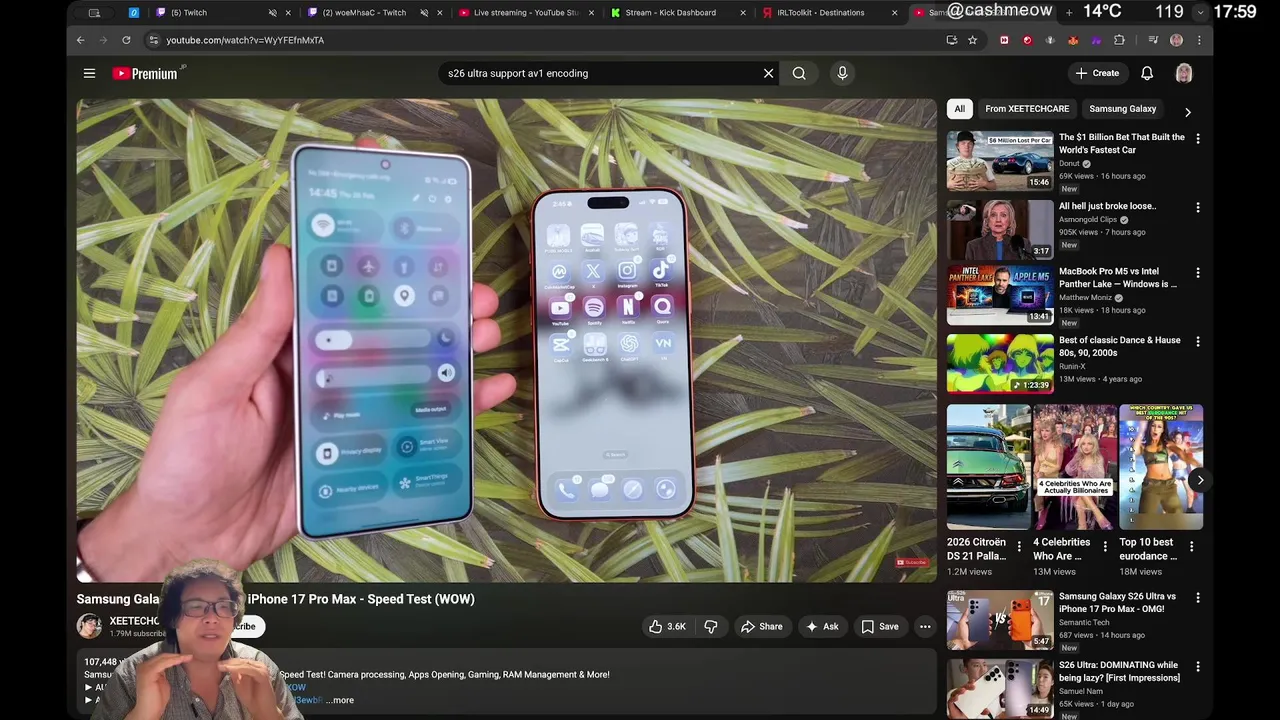Click the Ask button
Image resolution: width=1280 pixels, height=720 pixels.
pos(821,627)
